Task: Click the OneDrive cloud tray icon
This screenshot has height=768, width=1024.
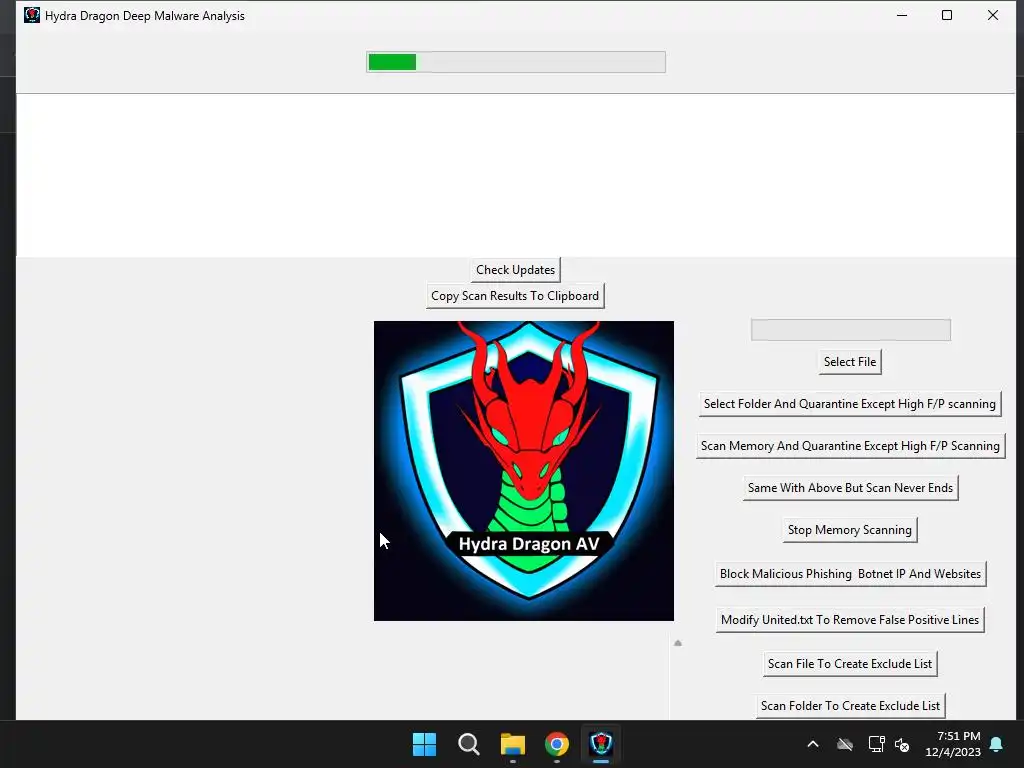Action: point(845,744)
